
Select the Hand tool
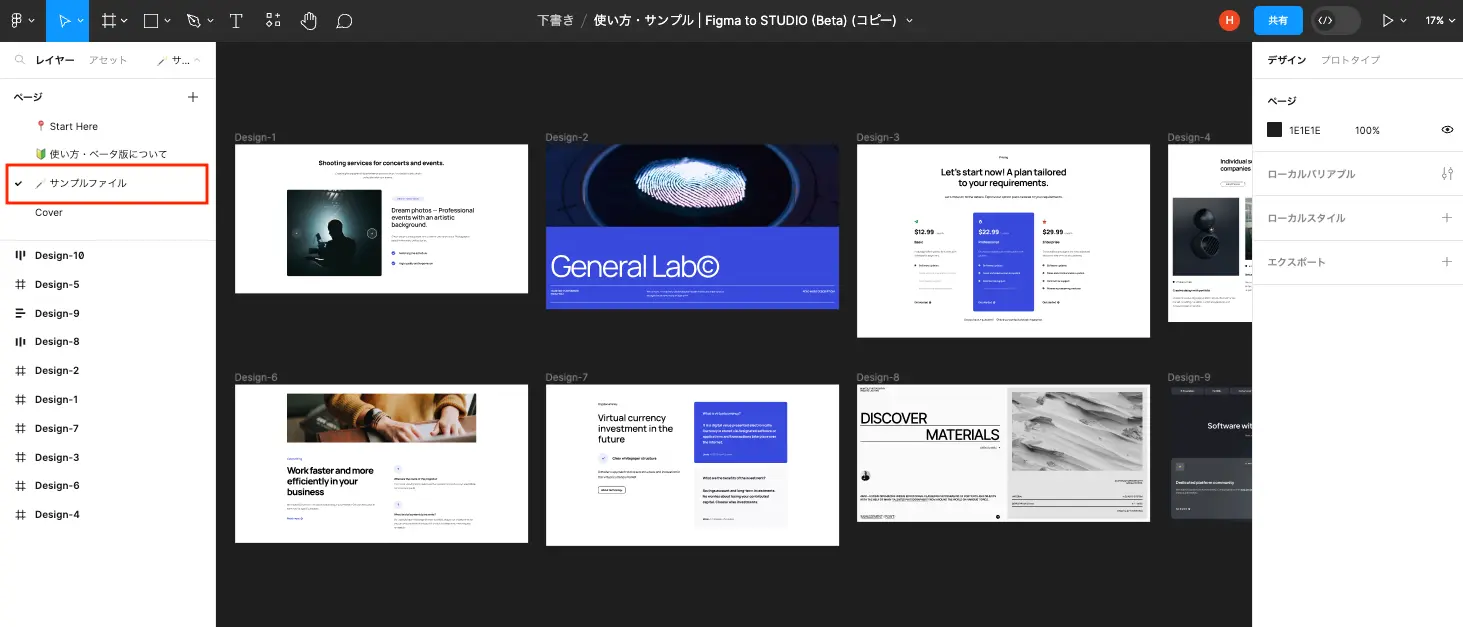coord(308,20)
